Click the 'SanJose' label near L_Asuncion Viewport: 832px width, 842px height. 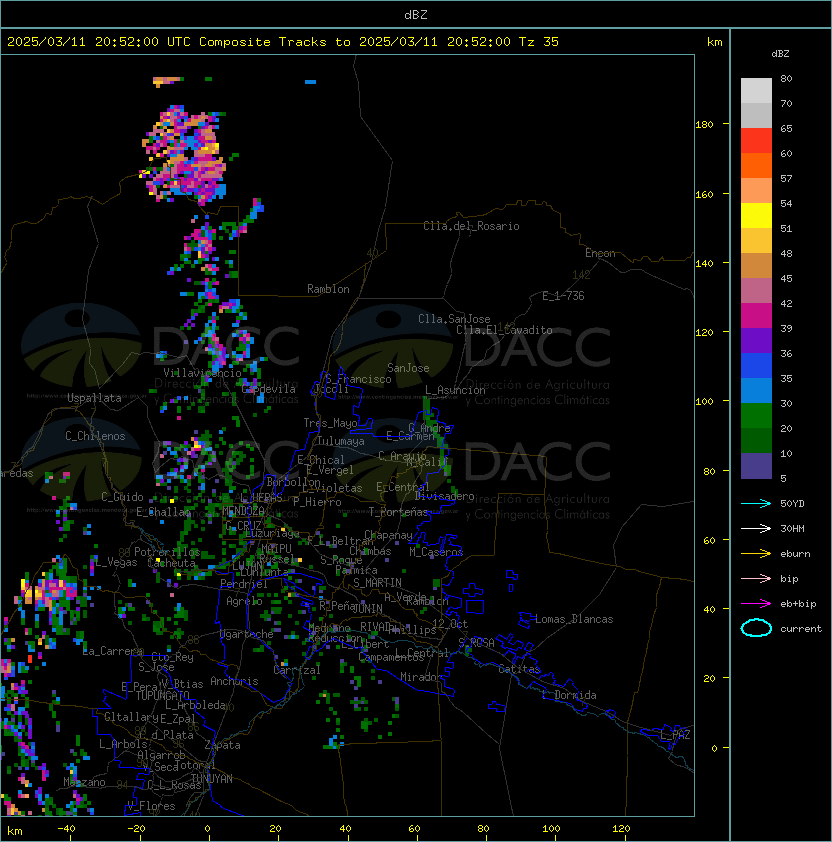(x=408, y=368)
